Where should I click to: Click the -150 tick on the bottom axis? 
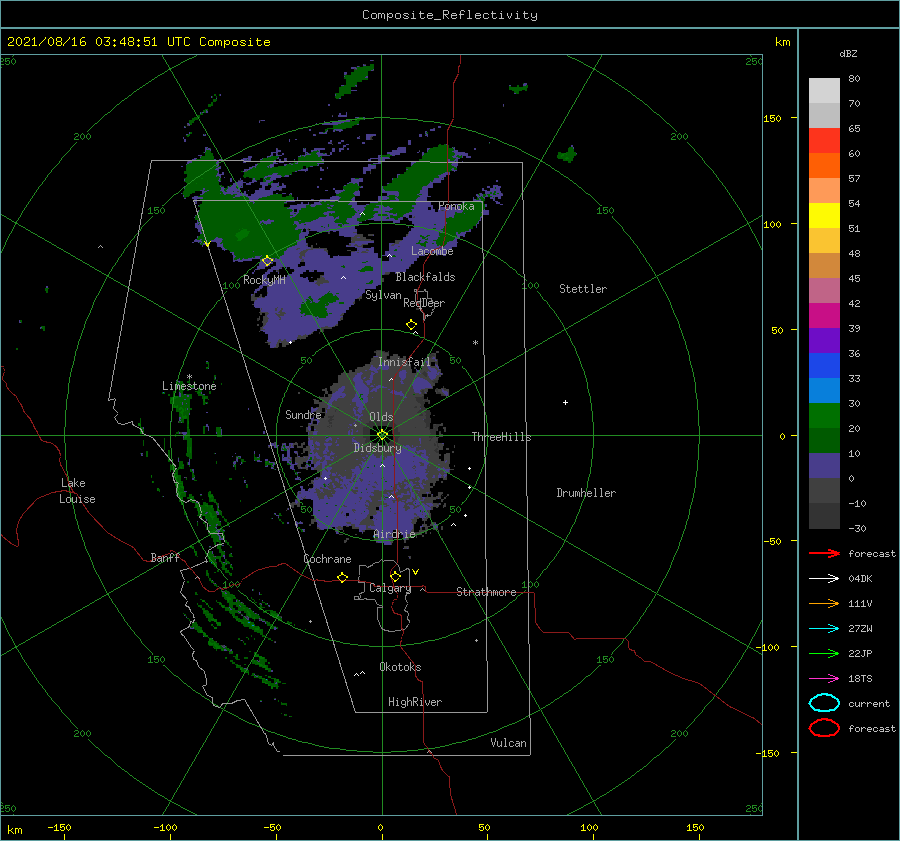pyautogui.click(x=59, y=827)
